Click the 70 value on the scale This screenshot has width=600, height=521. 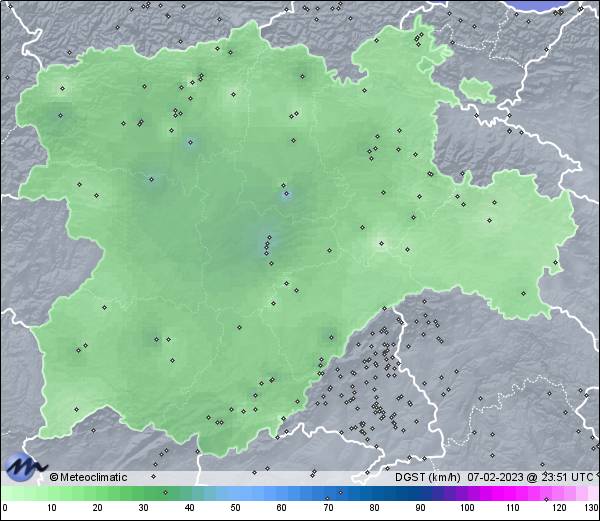coord(328,508)
